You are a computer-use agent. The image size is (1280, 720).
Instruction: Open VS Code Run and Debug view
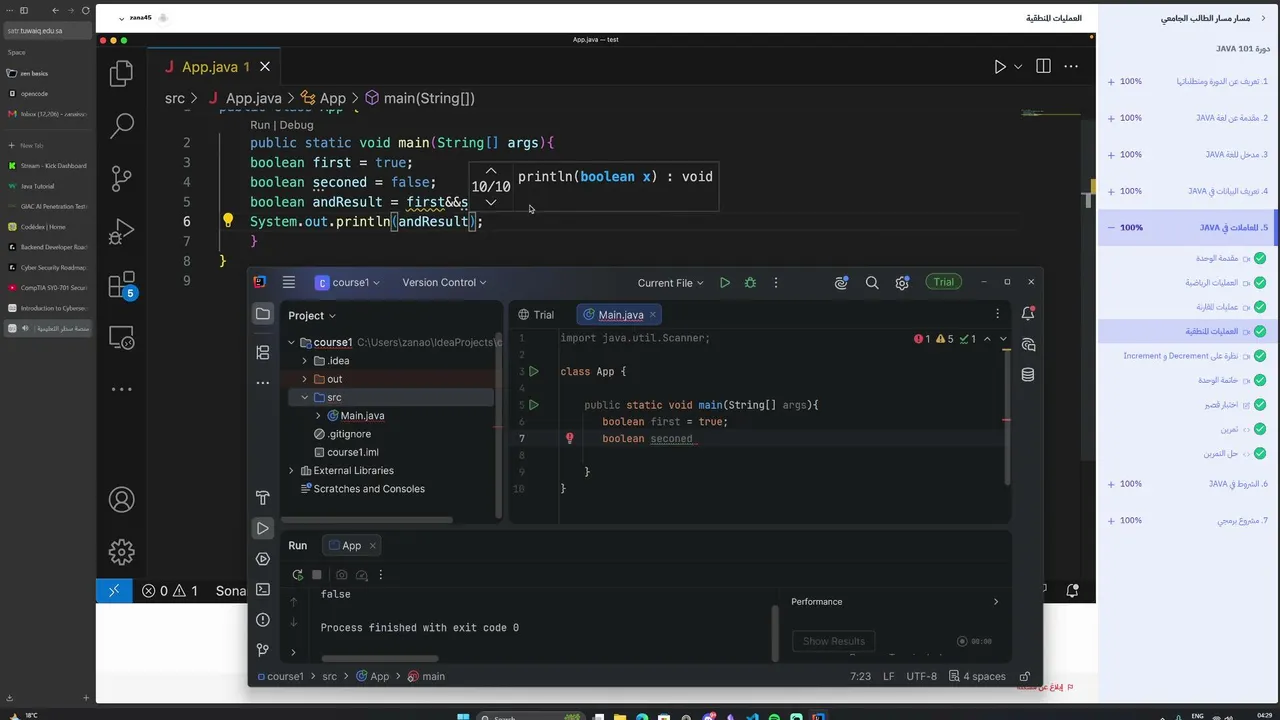coord(121,231)
